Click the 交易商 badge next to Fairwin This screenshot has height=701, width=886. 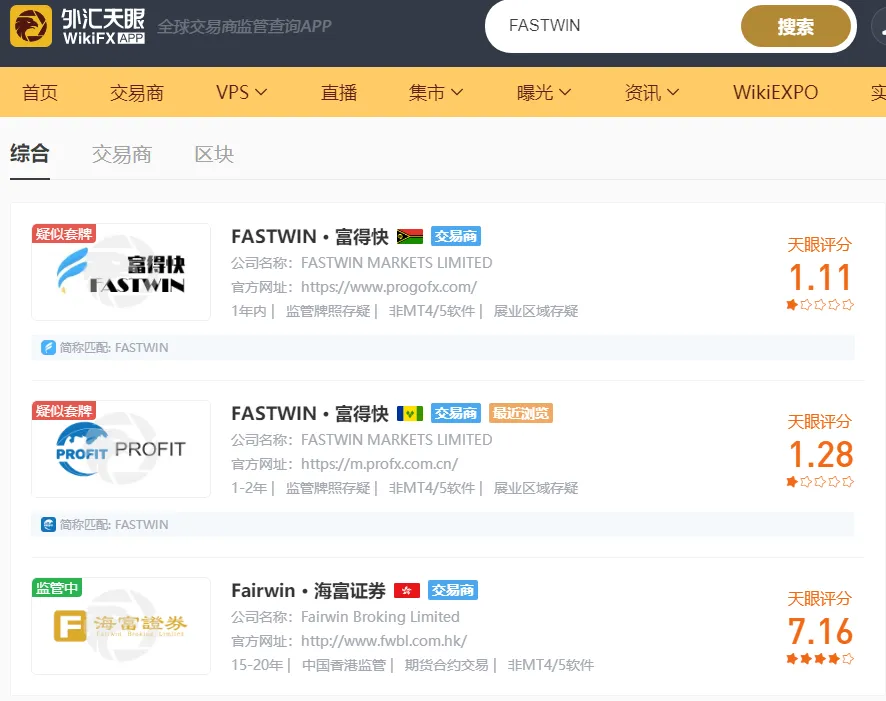tap(453, 590)
